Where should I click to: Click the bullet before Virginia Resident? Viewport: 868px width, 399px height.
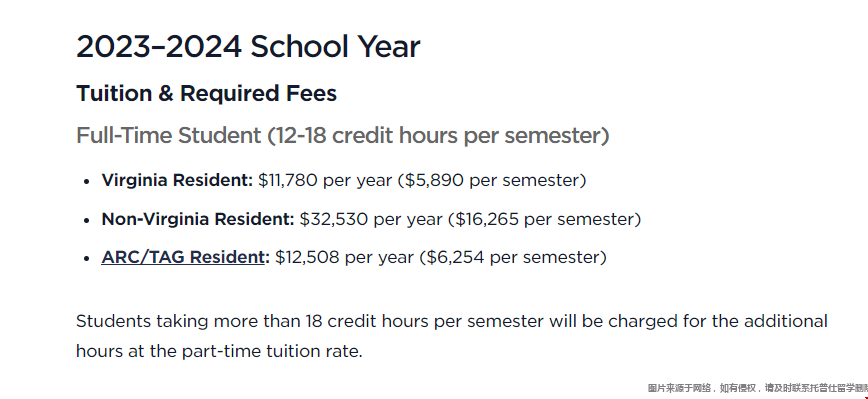(86, 182)
